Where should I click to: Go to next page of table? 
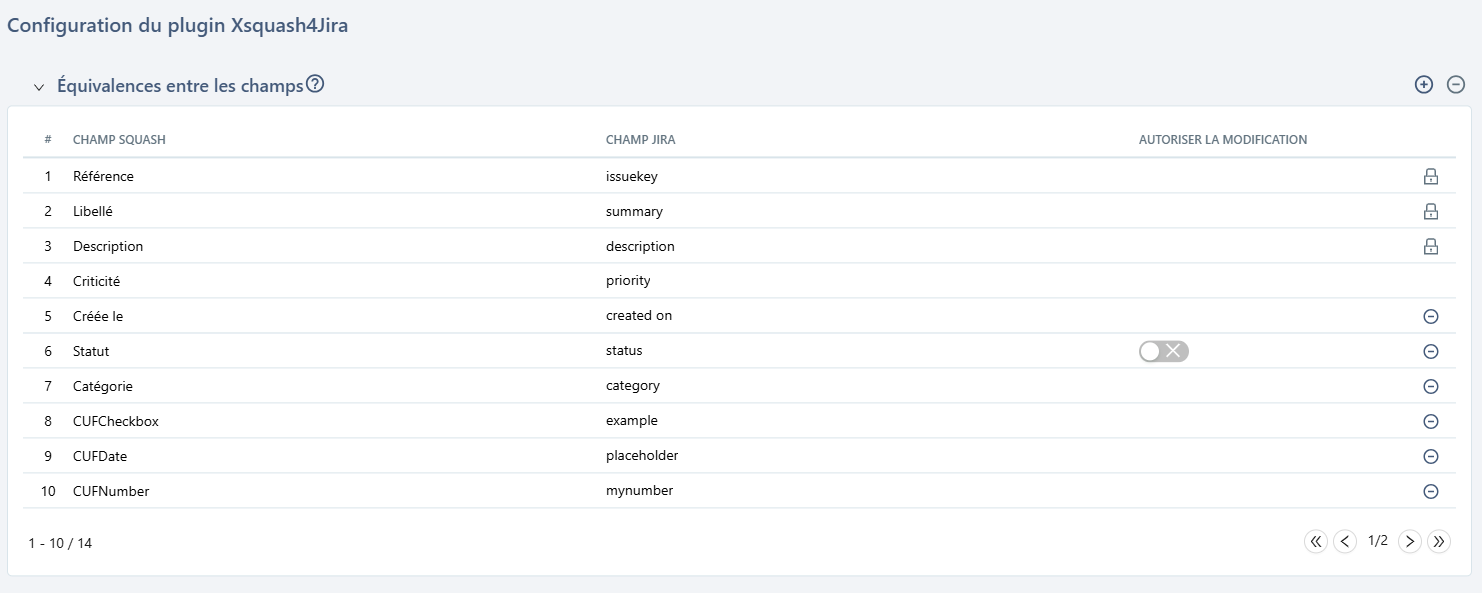click(1410, 541)
